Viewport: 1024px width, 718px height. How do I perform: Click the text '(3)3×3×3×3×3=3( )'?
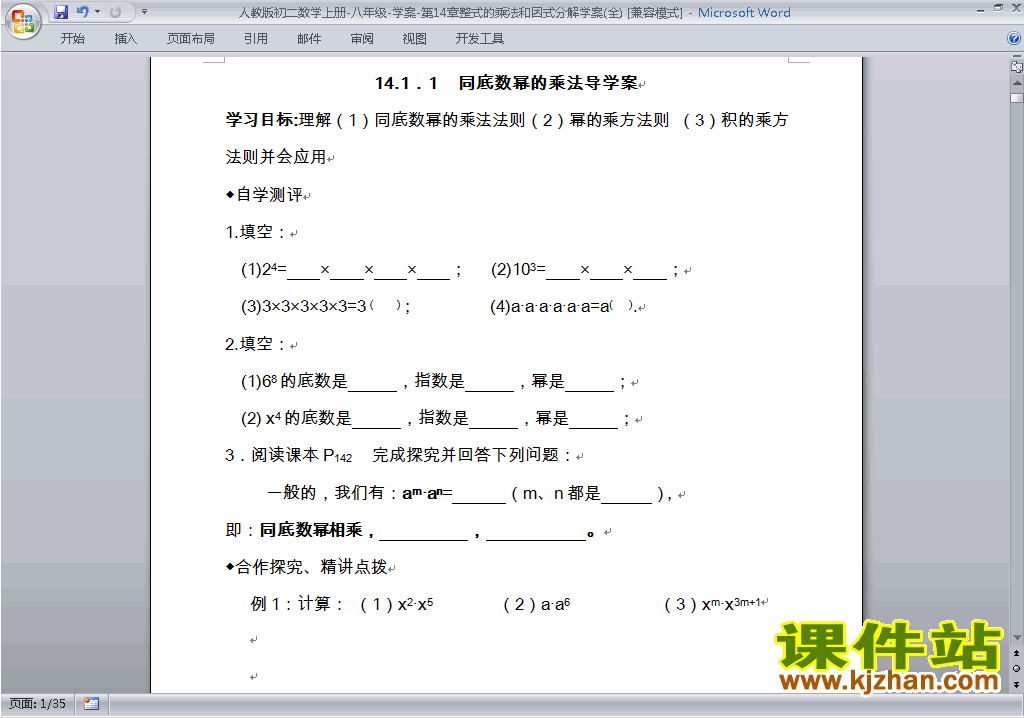point(322,306)
